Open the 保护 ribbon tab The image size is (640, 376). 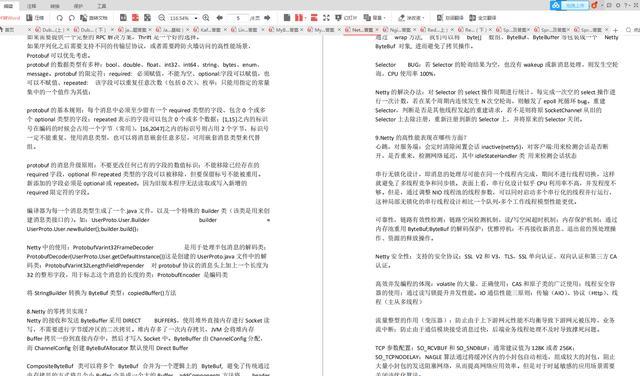78,6
